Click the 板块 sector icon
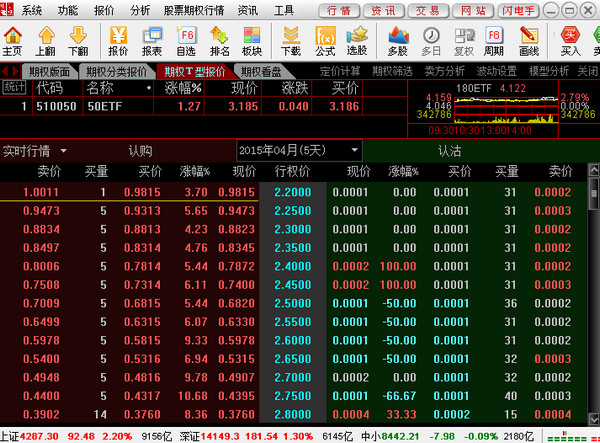The image size is (600, 443). click(x=252, y=40)
